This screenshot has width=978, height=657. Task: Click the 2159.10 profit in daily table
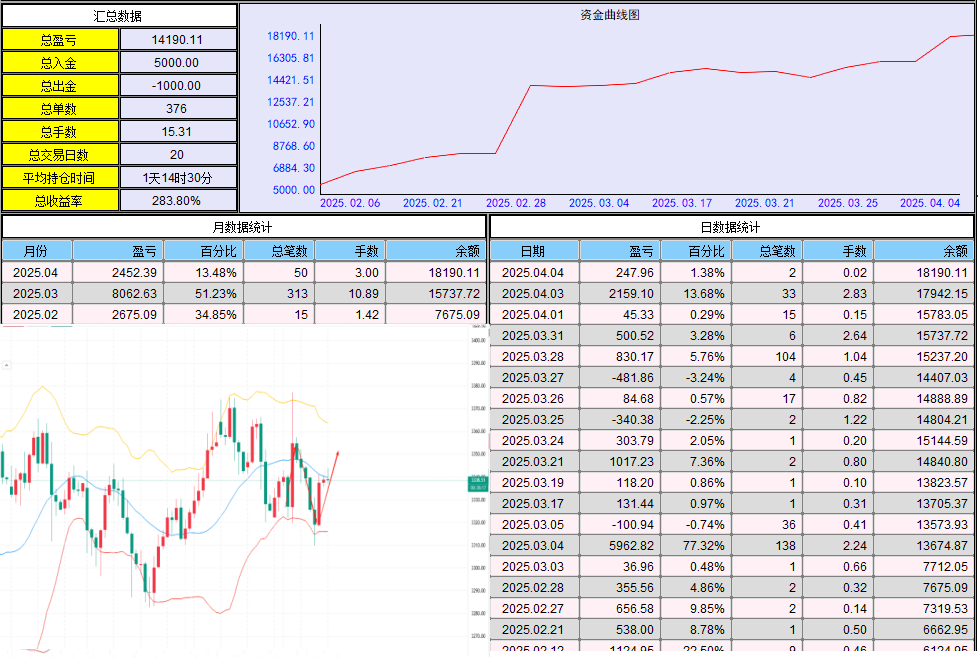tap(630, 294)
